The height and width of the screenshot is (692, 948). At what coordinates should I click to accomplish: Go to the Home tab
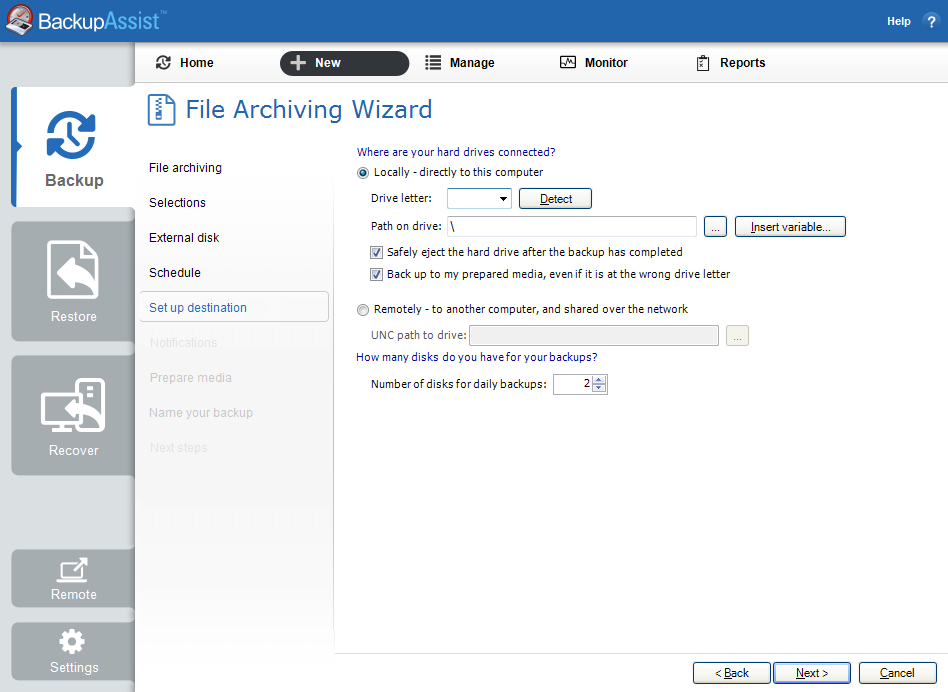[x=186, y=63]
